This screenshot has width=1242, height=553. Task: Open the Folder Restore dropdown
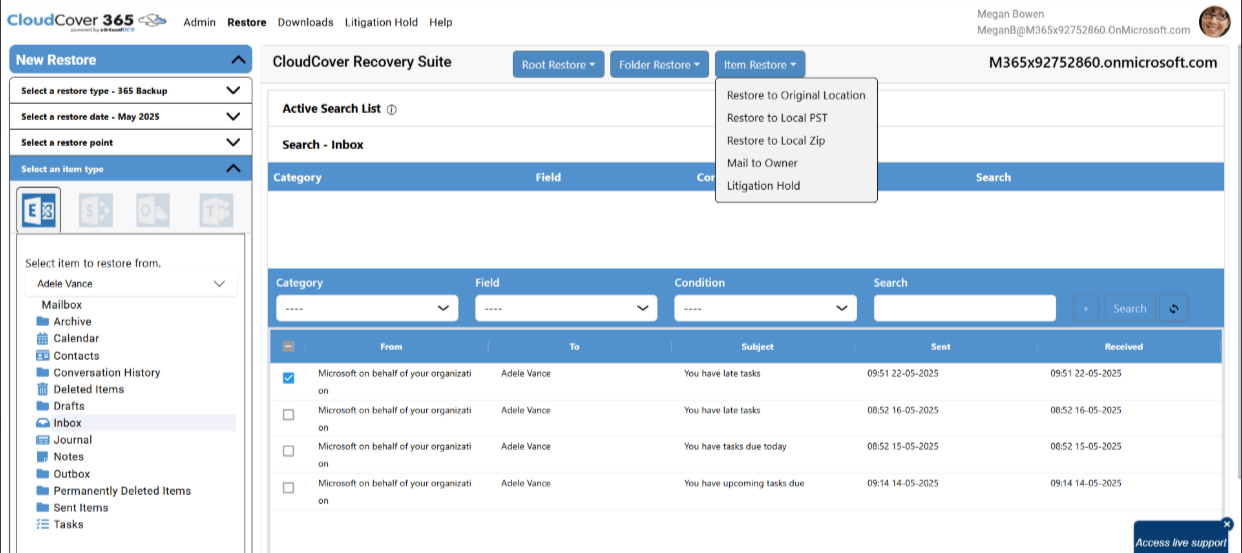[659, 65]
